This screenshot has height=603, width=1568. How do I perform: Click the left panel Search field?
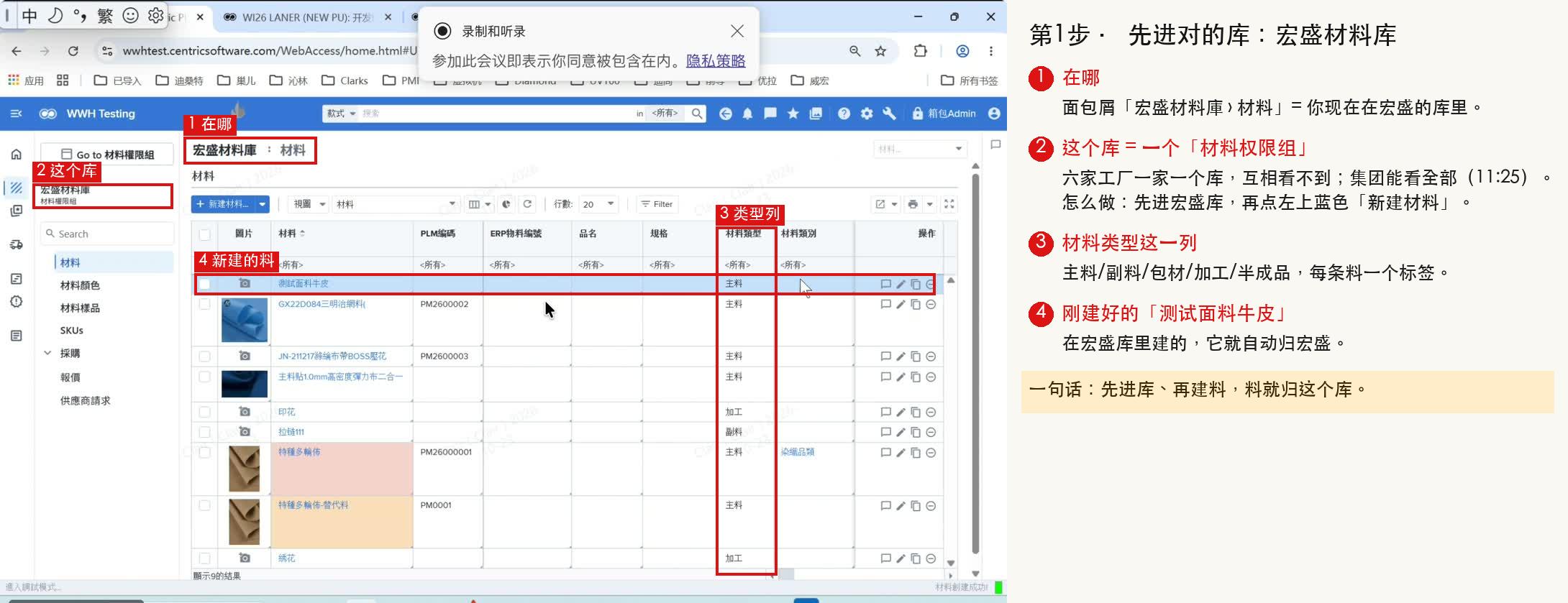pyautogui.click(x=107, y=234)
